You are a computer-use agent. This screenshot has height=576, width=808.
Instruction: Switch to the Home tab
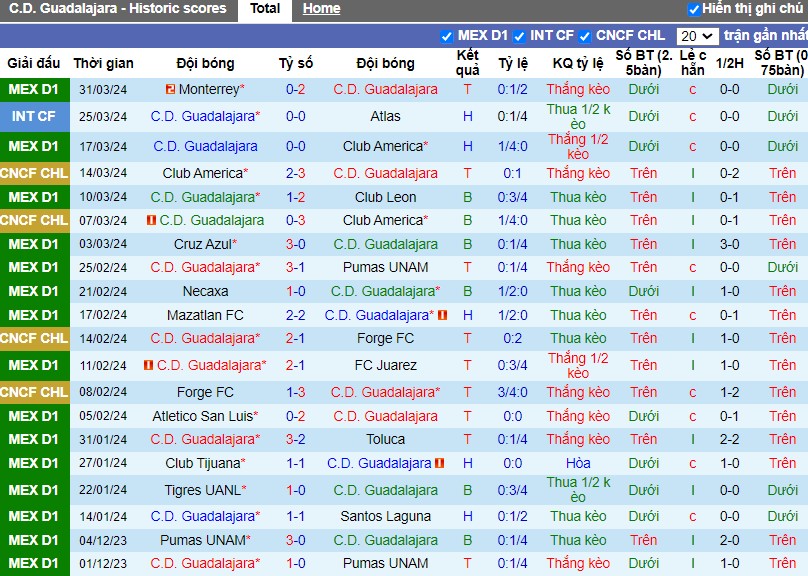click(322, 9)
